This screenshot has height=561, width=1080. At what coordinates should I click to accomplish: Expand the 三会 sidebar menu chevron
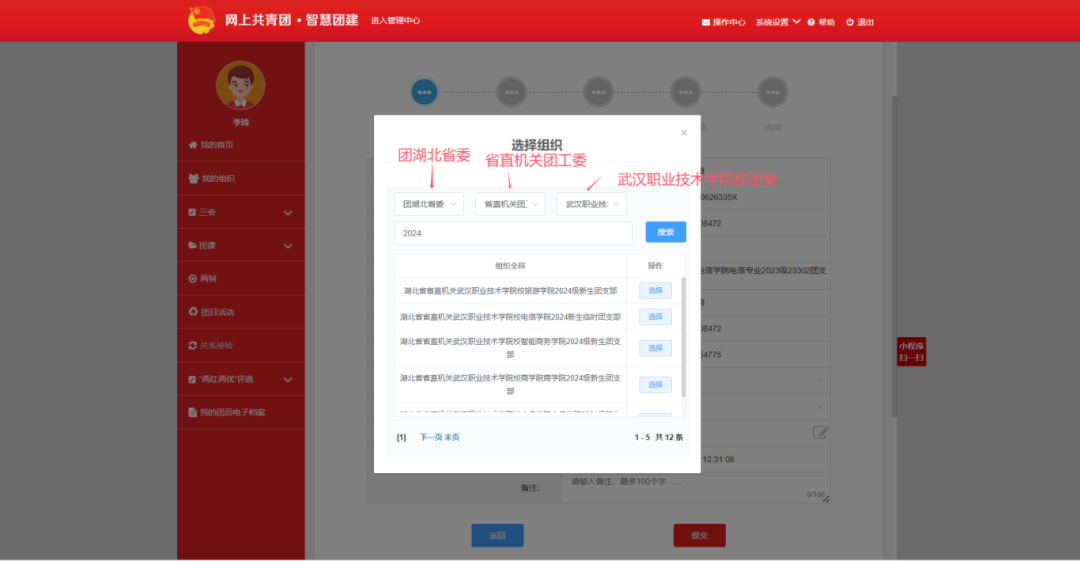point(288,213)
